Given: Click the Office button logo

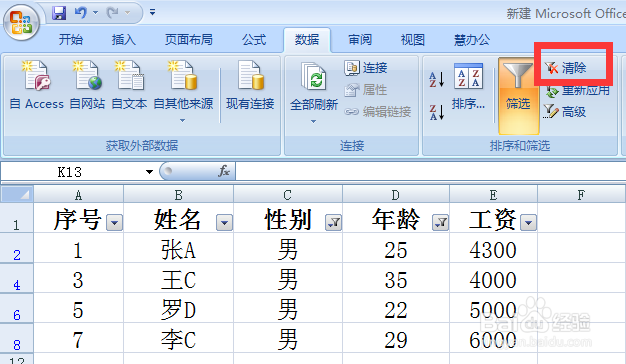Looking at the screenshot, I should 22,23.
